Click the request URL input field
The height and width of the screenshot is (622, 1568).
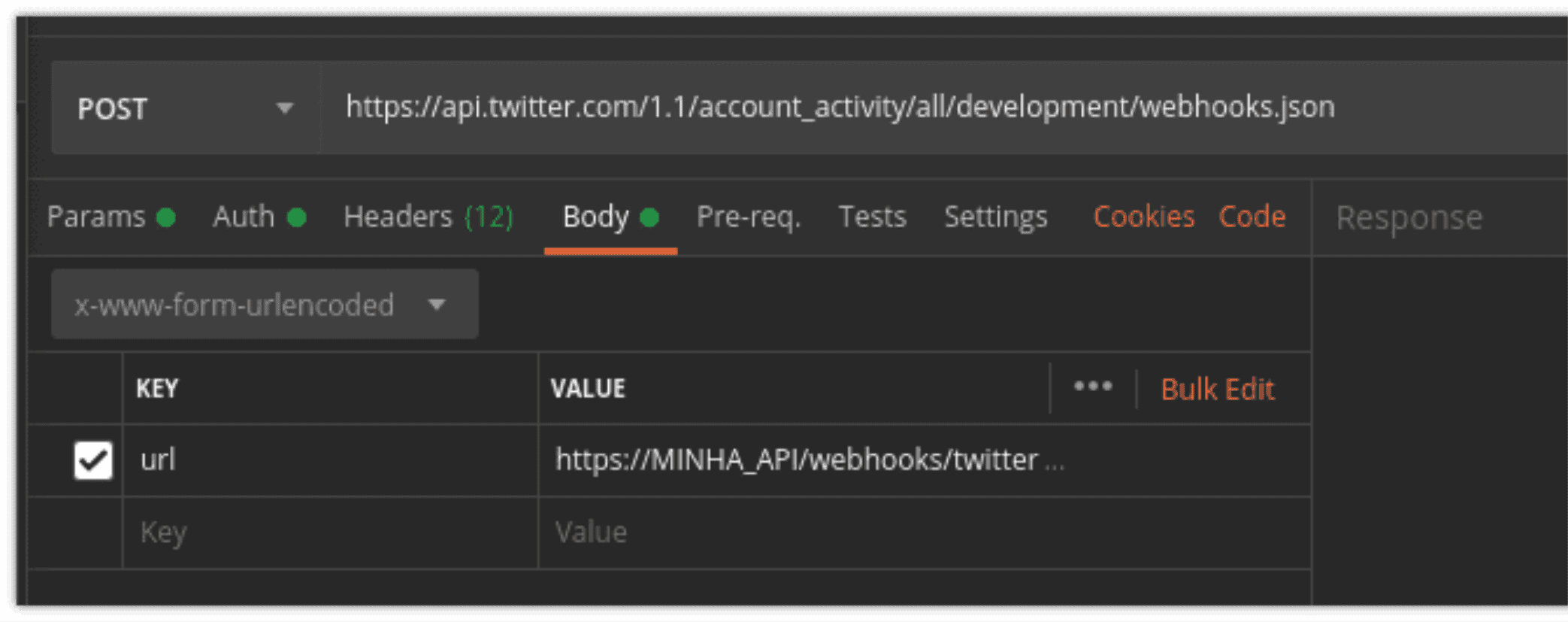tap(839, 108)
